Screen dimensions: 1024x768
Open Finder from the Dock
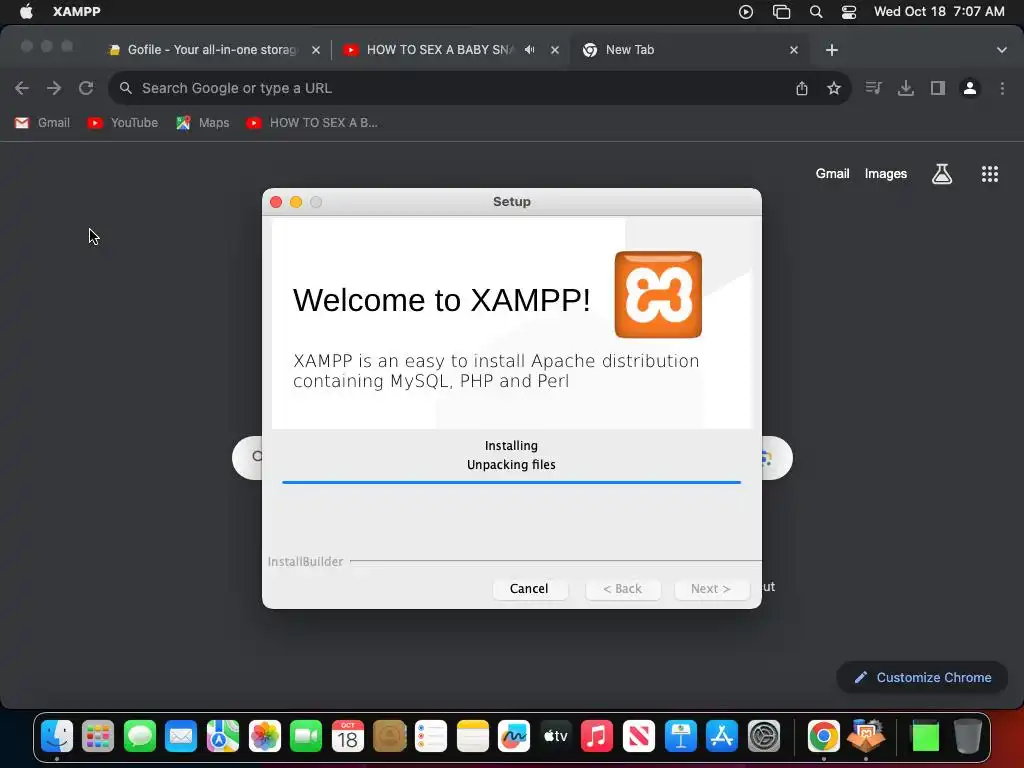[57, 737]
